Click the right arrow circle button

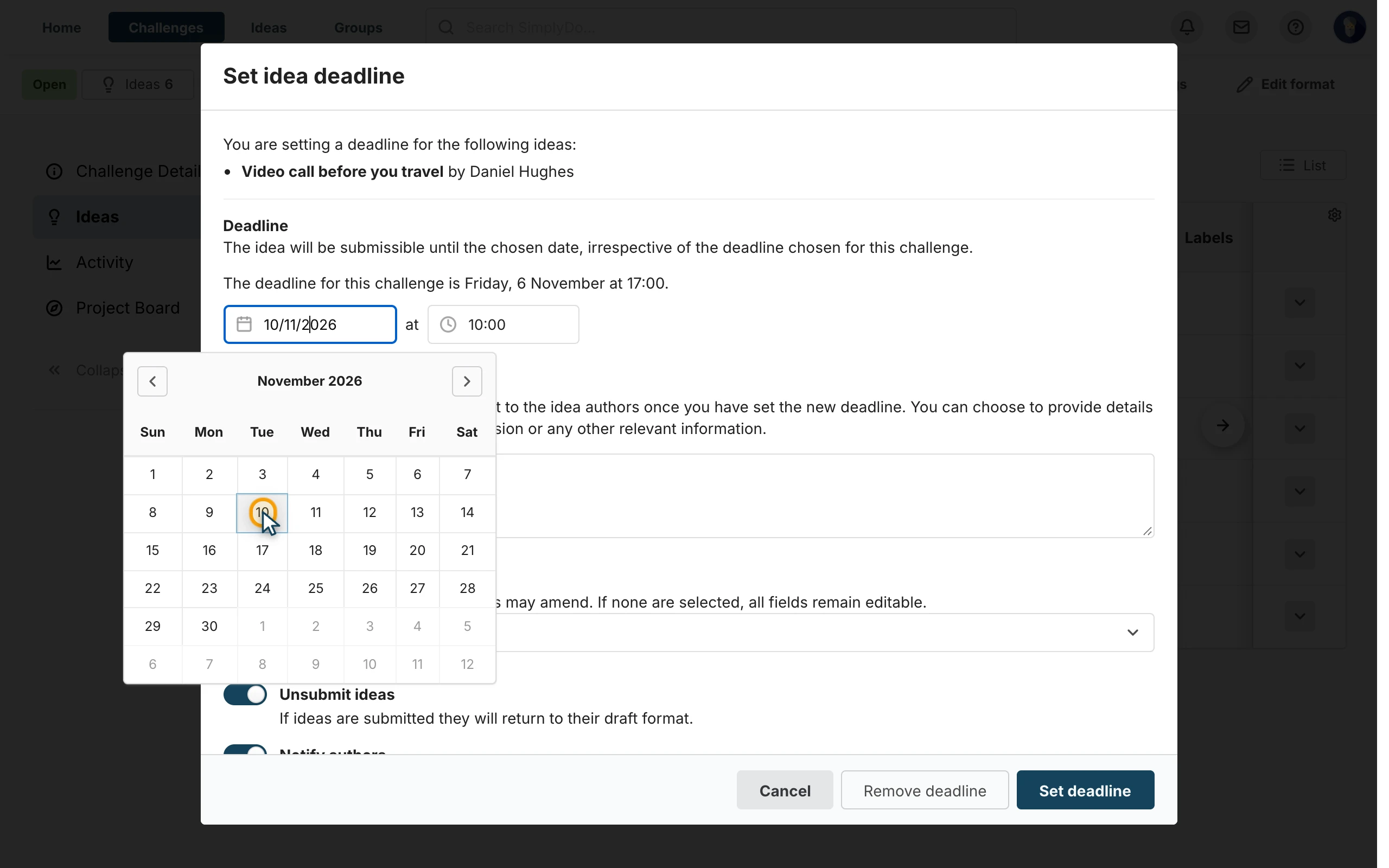pyautogui.click(x=1222, y=425)
